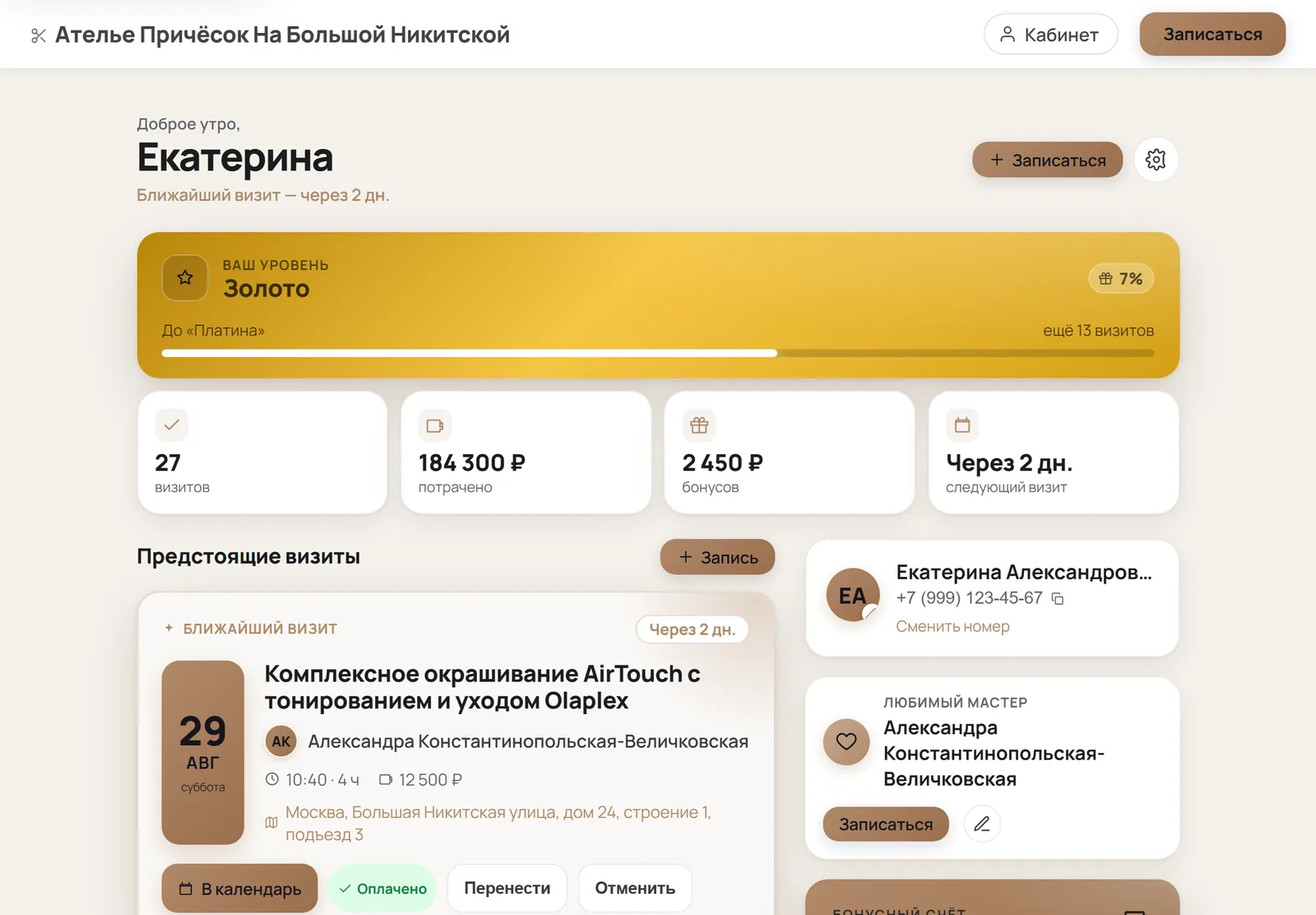
Task: Click the + Записаться button near greeting
Action: coord(1047,160)
